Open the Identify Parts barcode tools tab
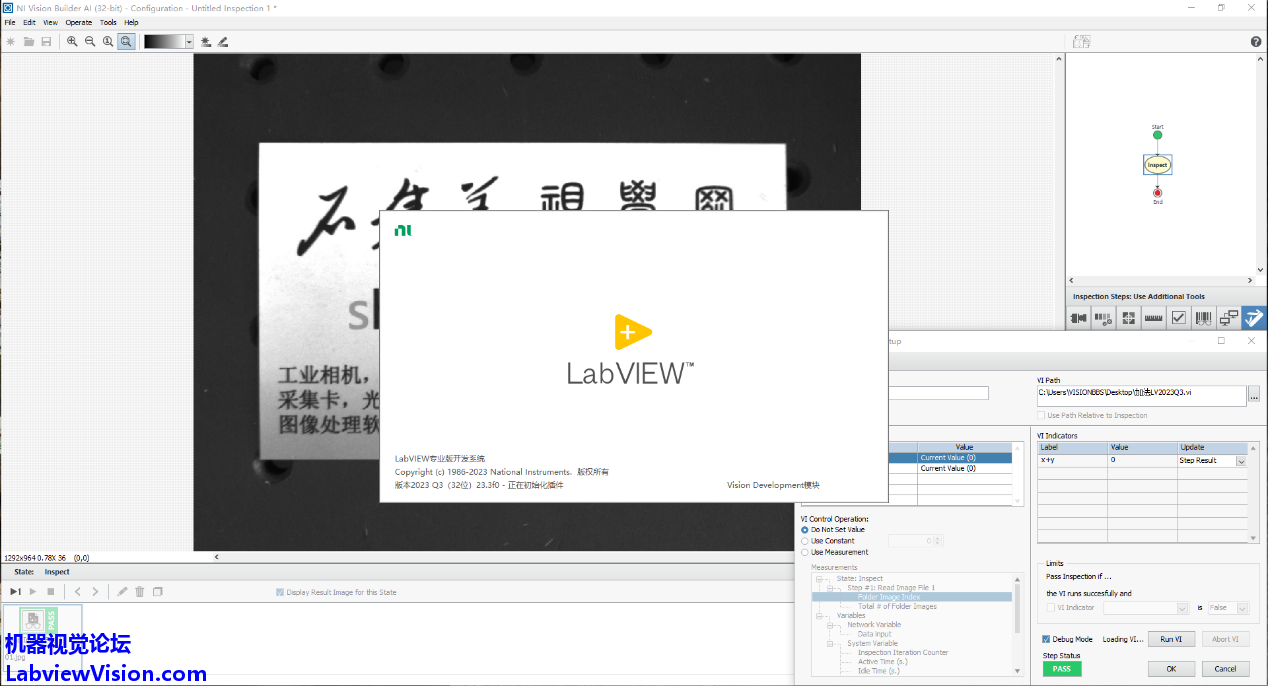This screenshot has width=1268, height=686. tap(1203, 318)
